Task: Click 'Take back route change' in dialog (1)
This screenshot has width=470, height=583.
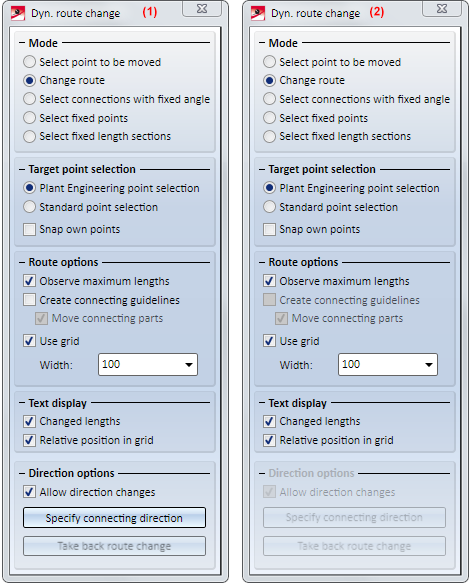Action: coord(114,546)
